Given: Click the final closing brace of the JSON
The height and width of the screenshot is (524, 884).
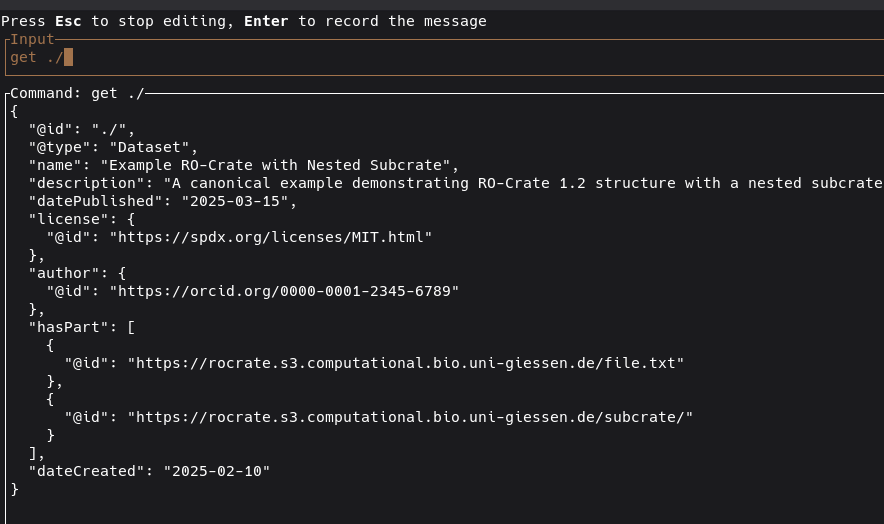Looking at the screenshot, I should (x=14, y=489).
